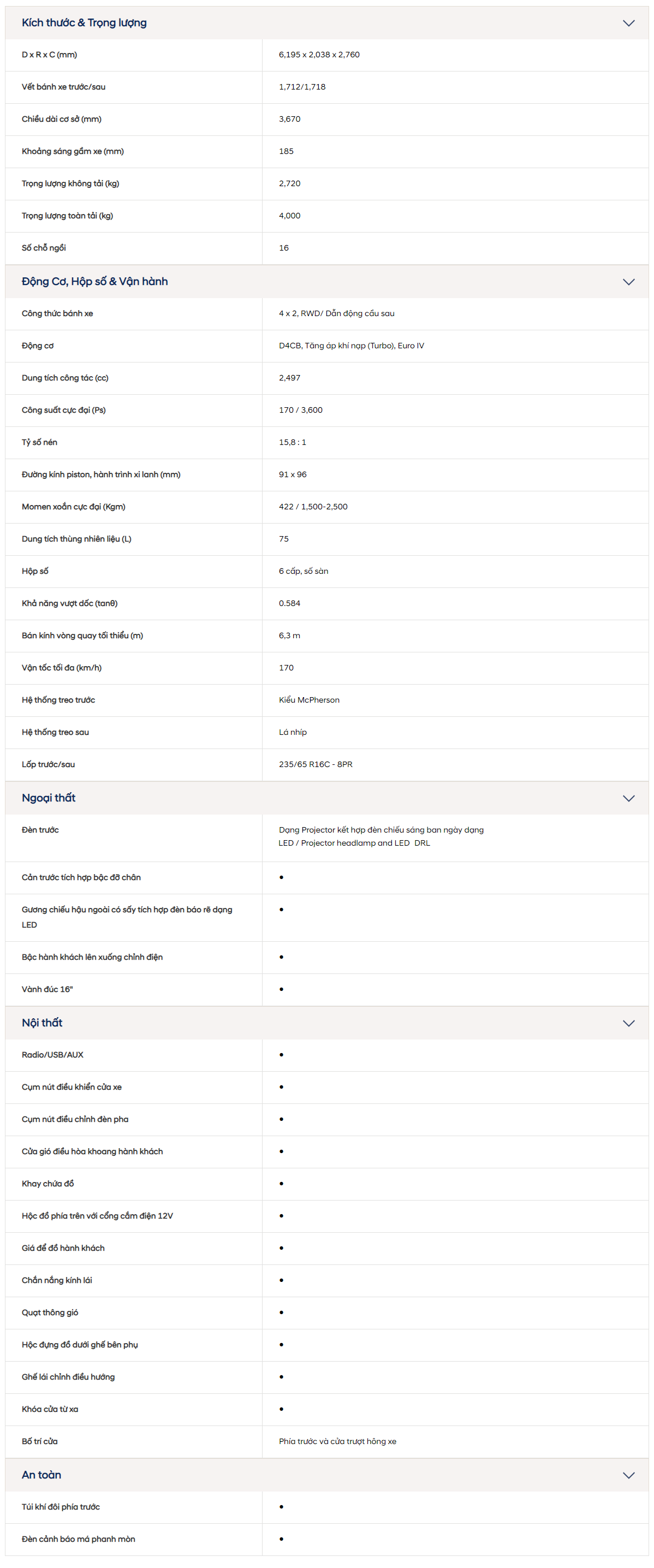Select the D x R x C (mm) row label
This screenshot has width=654, height=1568.
point(49,55)
